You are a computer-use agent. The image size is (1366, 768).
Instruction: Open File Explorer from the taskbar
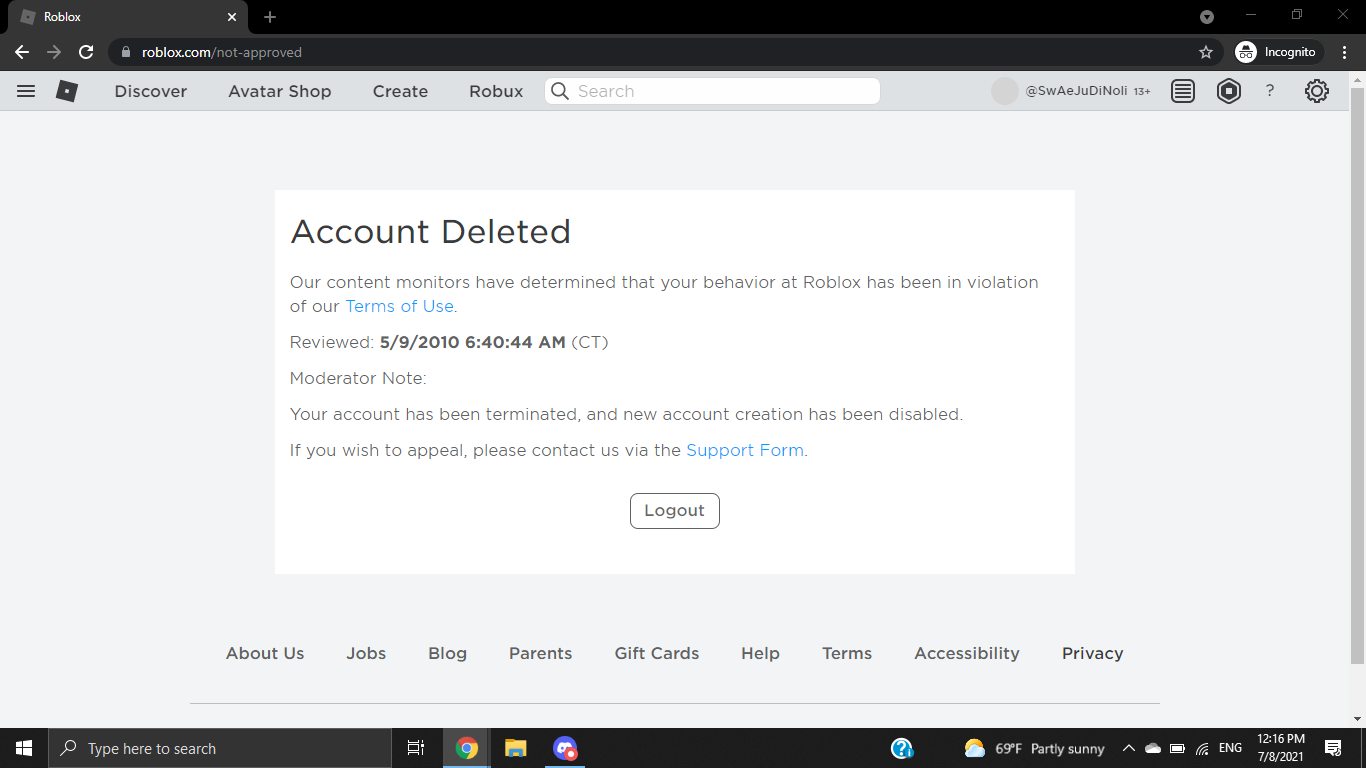(515, 748)
